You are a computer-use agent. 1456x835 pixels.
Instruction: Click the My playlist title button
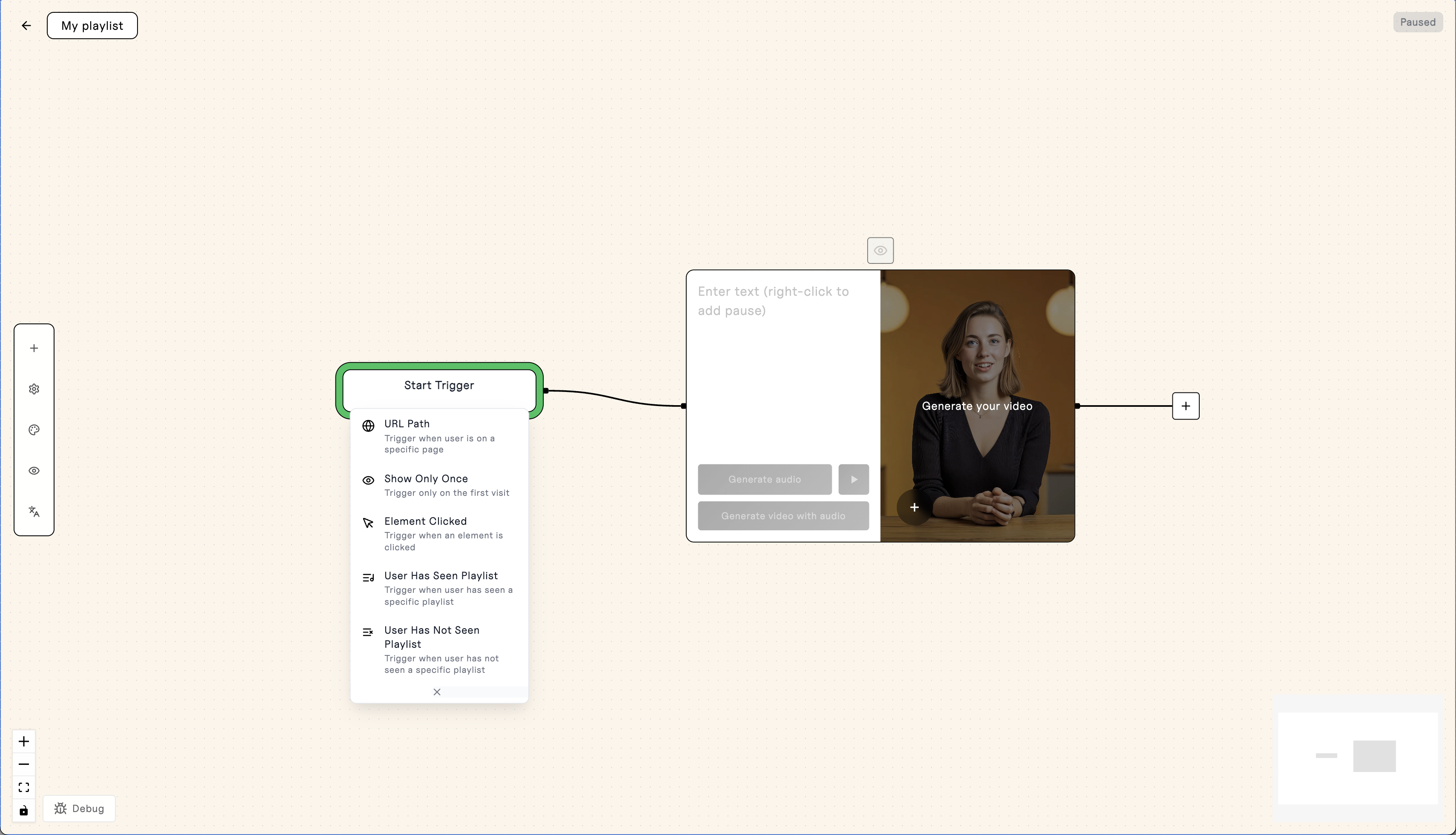[92, 26]
